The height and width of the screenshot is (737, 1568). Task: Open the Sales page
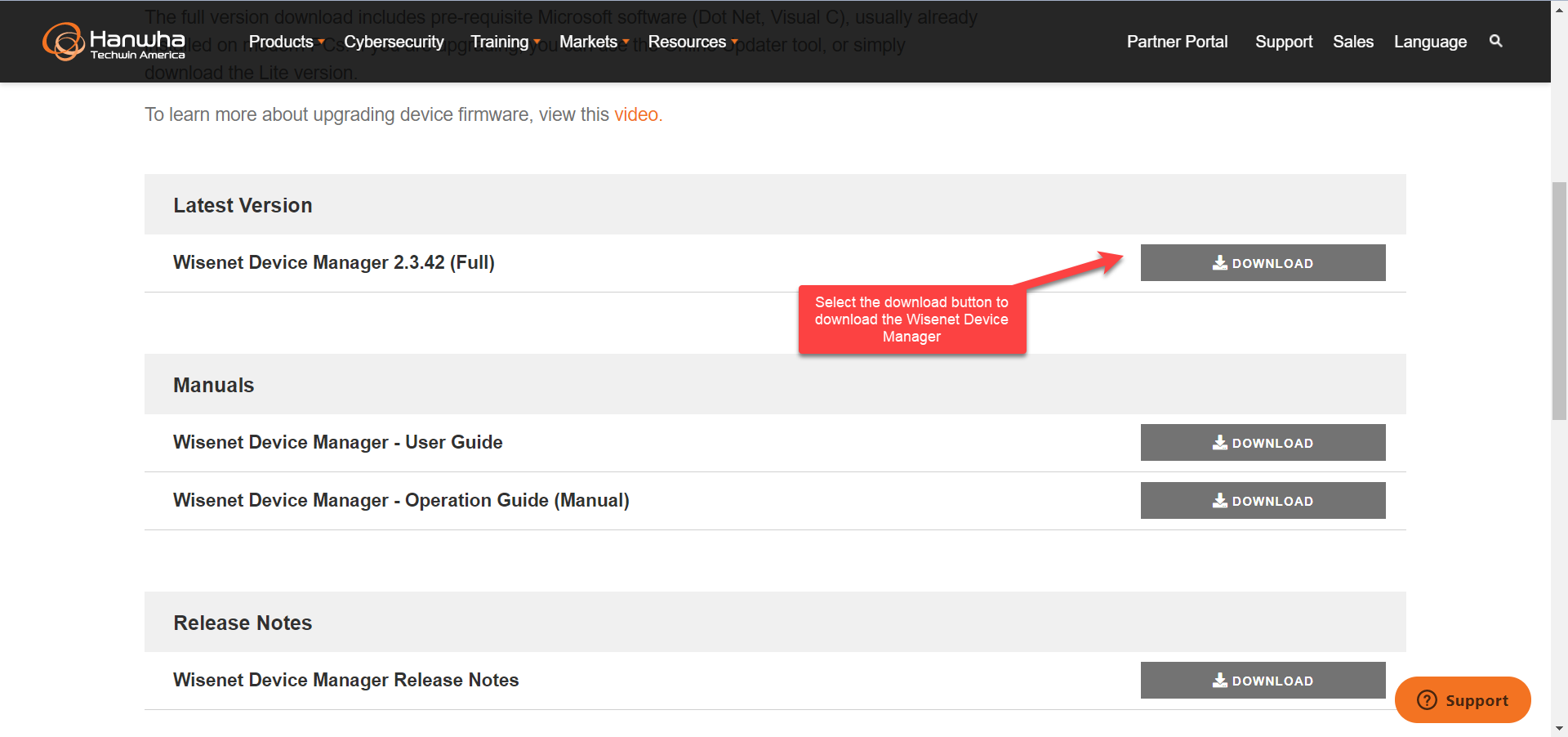tap(1352, 42)
